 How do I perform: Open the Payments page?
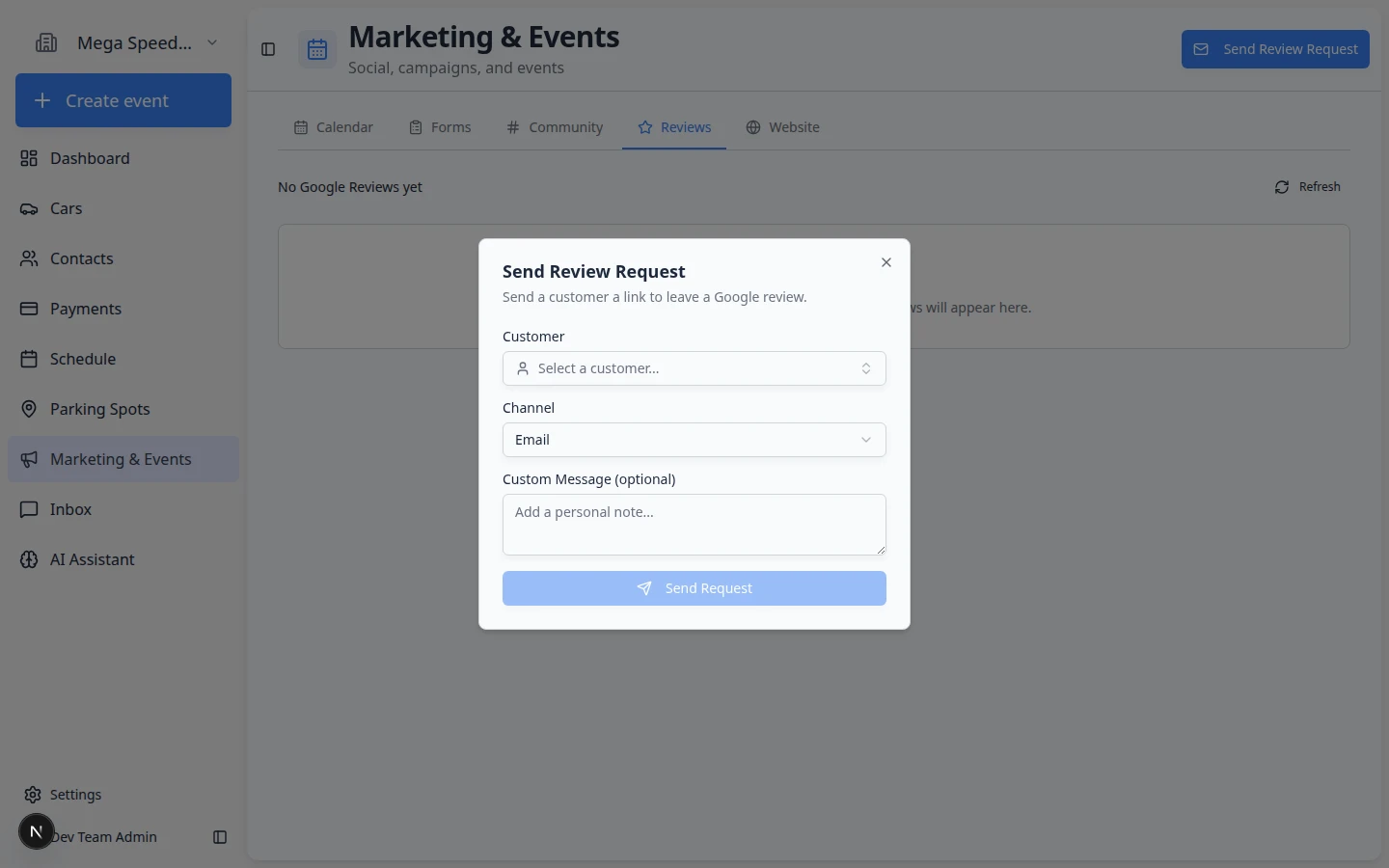(123, 309)
